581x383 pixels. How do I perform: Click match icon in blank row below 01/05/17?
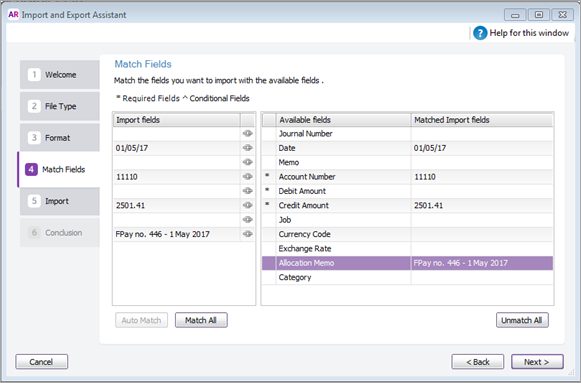tap(248, 162)
